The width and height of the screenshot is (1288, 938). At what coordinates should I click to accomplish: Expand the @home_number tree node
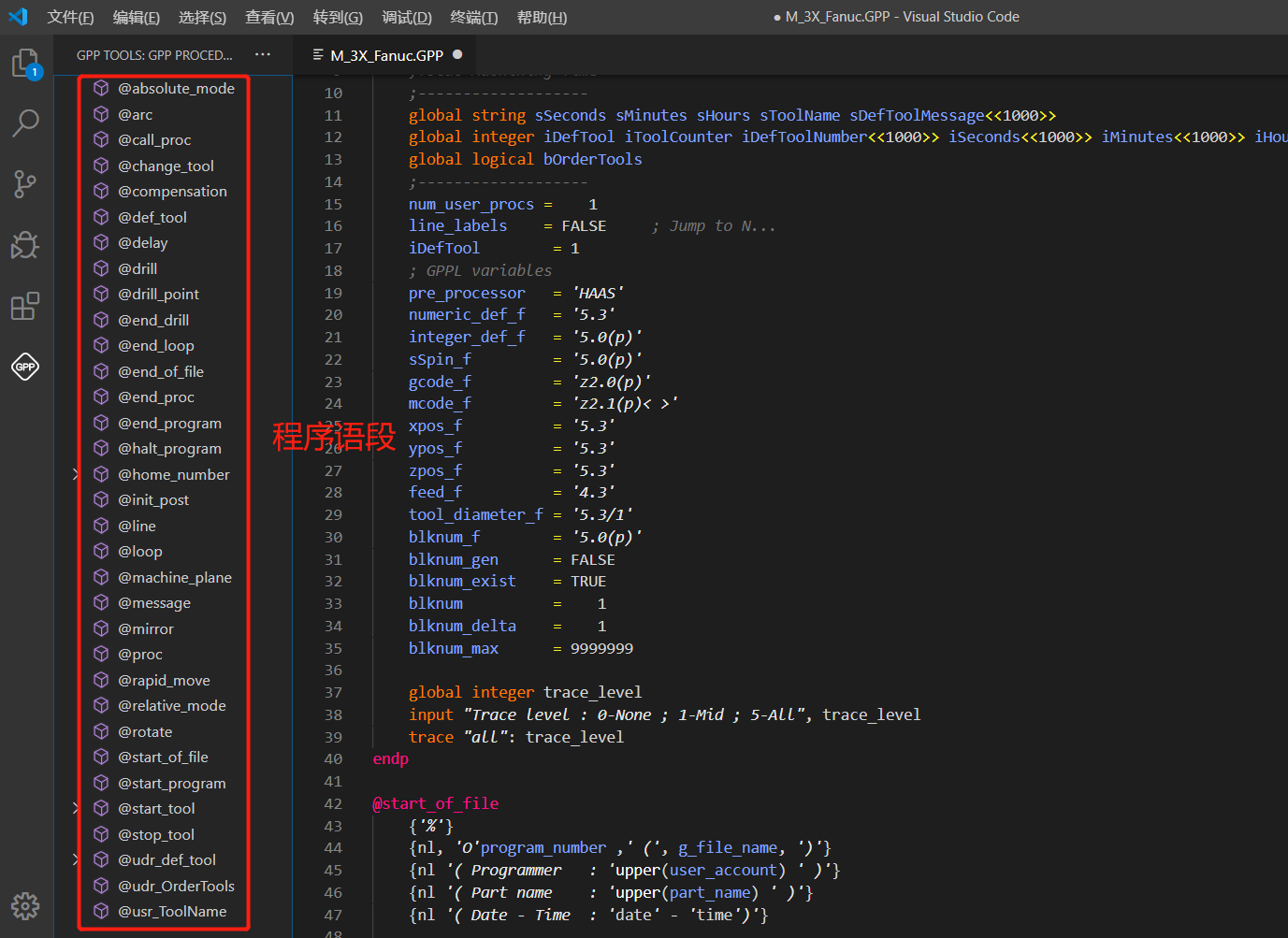pos(76,474)
